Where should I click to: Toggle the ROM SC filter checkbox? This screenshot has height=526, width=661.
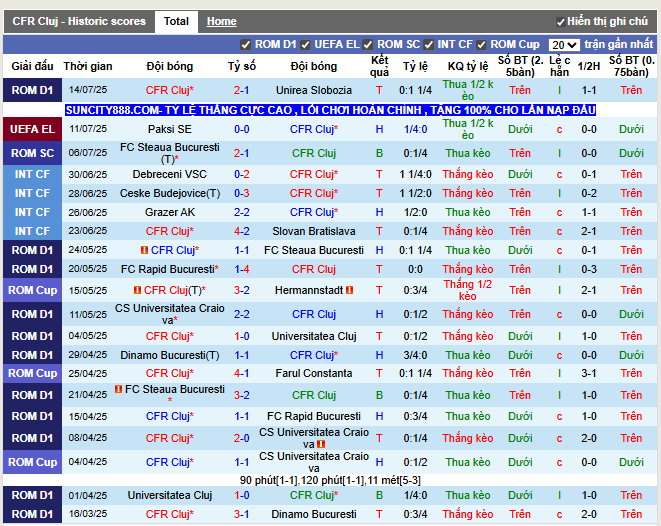tap(368, 45)
